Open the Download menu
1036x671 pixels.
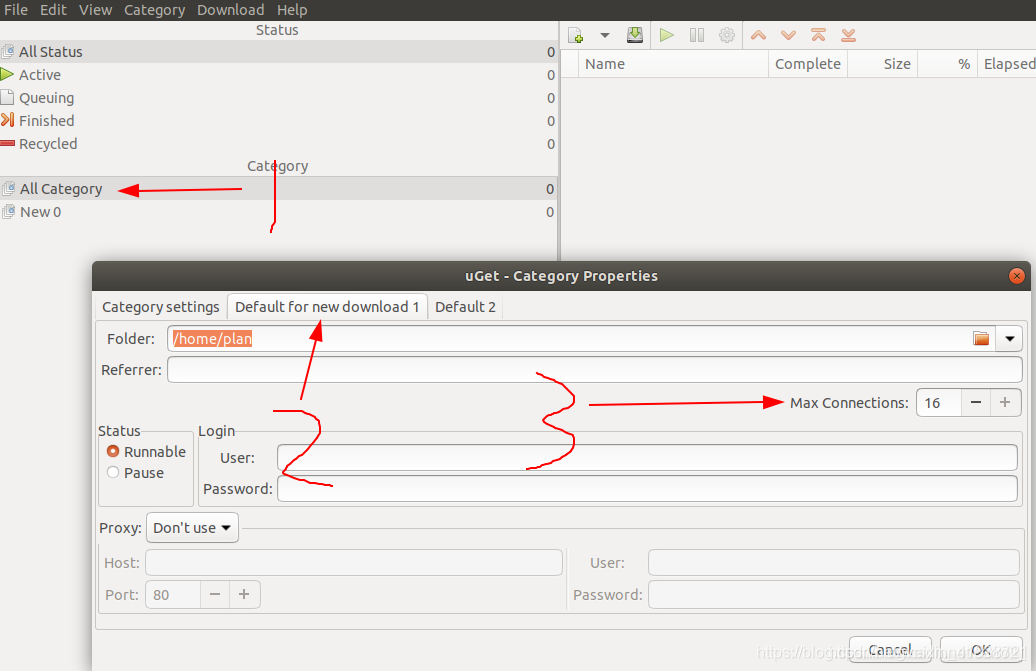click(231, 10)
